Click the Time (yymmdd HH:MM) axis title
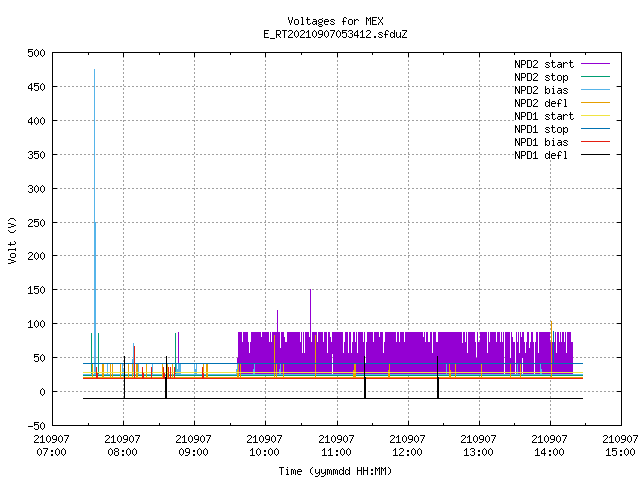The height and width of the screenshot is (480, 640). (335, 471)
